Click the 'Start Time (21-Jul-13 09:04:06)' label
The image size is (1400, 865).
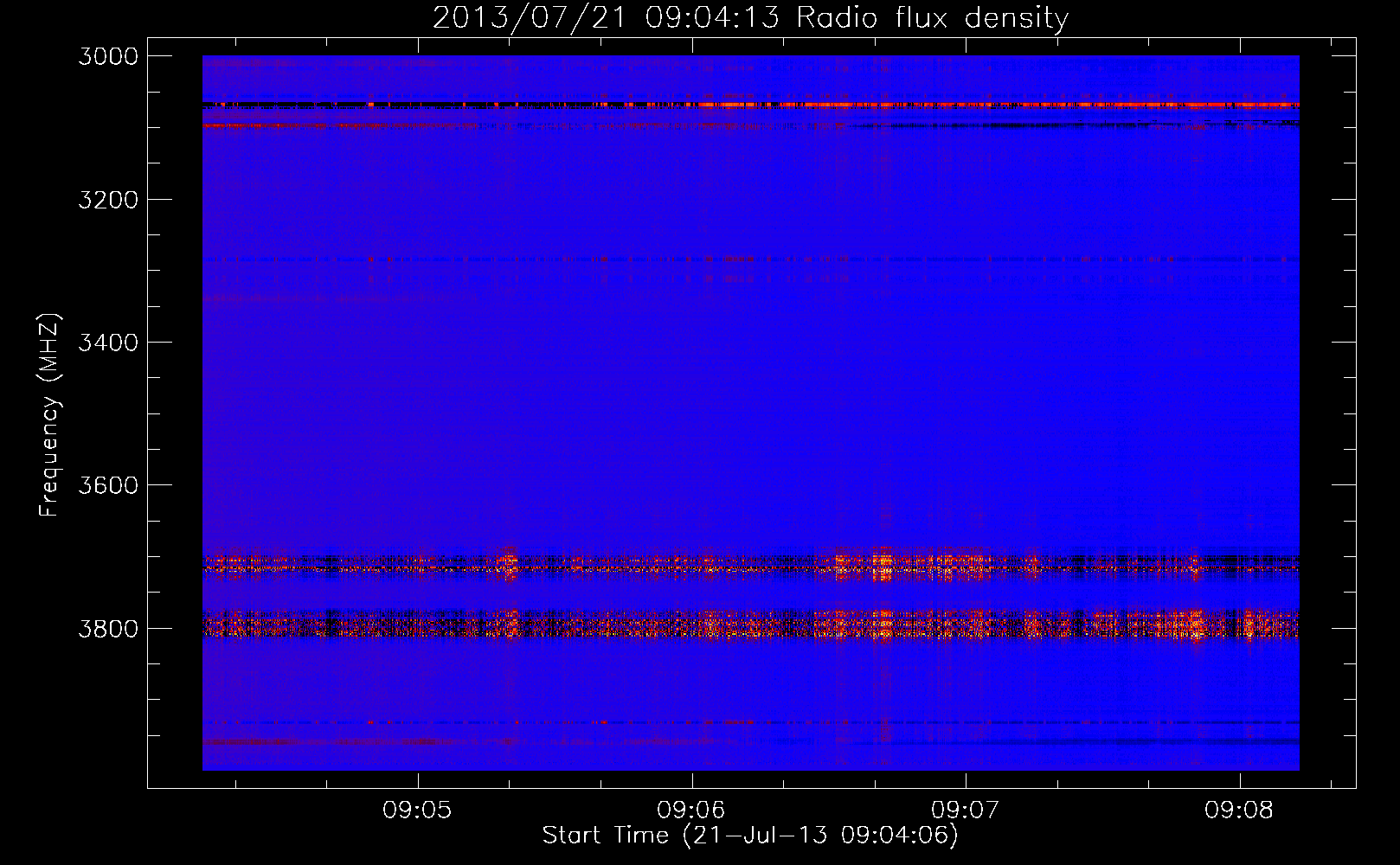point(750,836)
